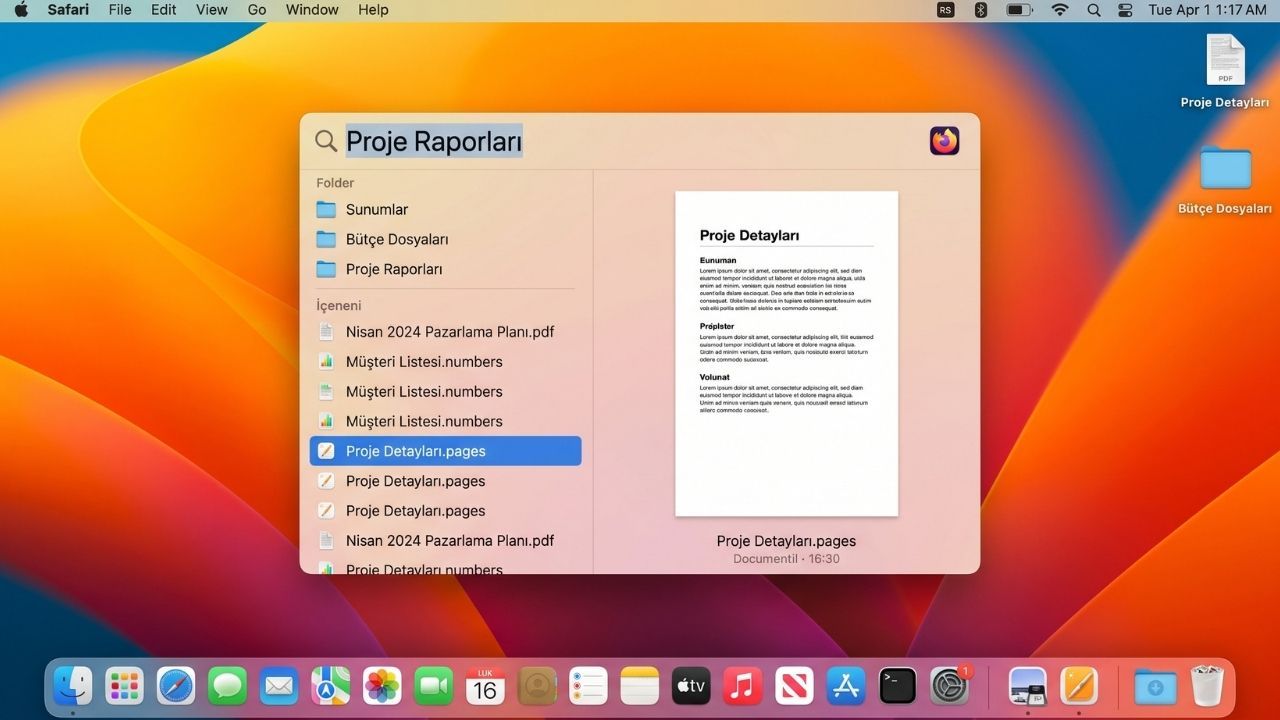
Task: Select the highlighted Proje Detayları.pages result
Action: click(x=445, y=451)
